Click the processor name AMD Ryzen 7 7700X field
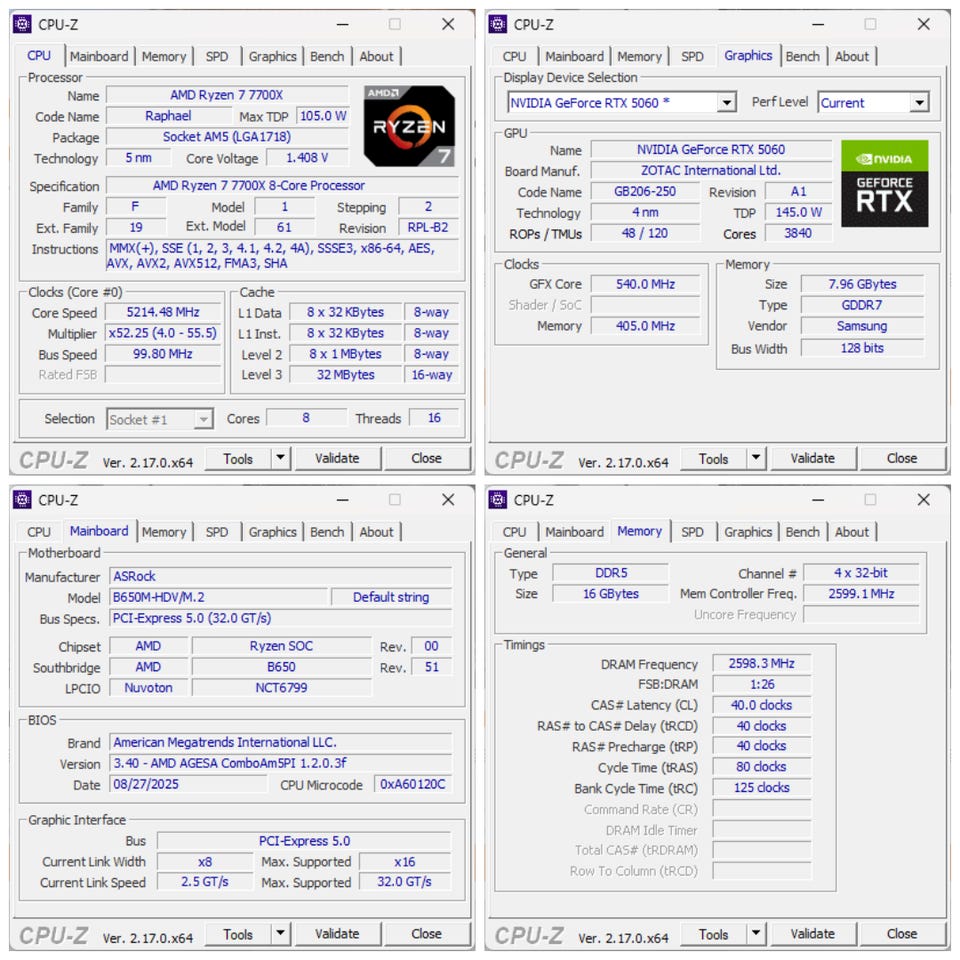Image resolution: width=960 pixels, height=960 pixels. click(x=227, y=95)
